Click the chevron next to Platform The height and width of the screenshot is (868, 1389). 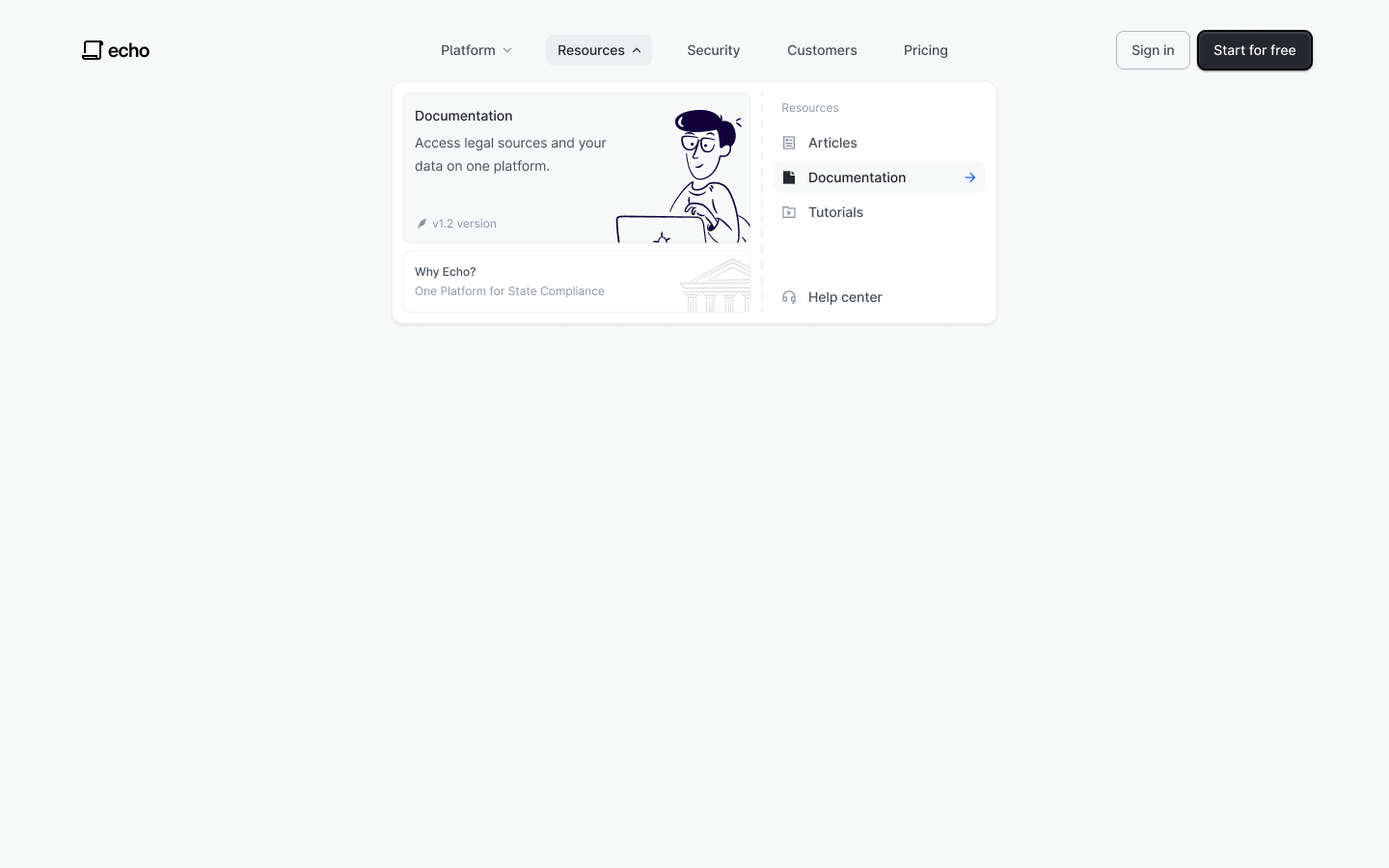pos(507,50)
